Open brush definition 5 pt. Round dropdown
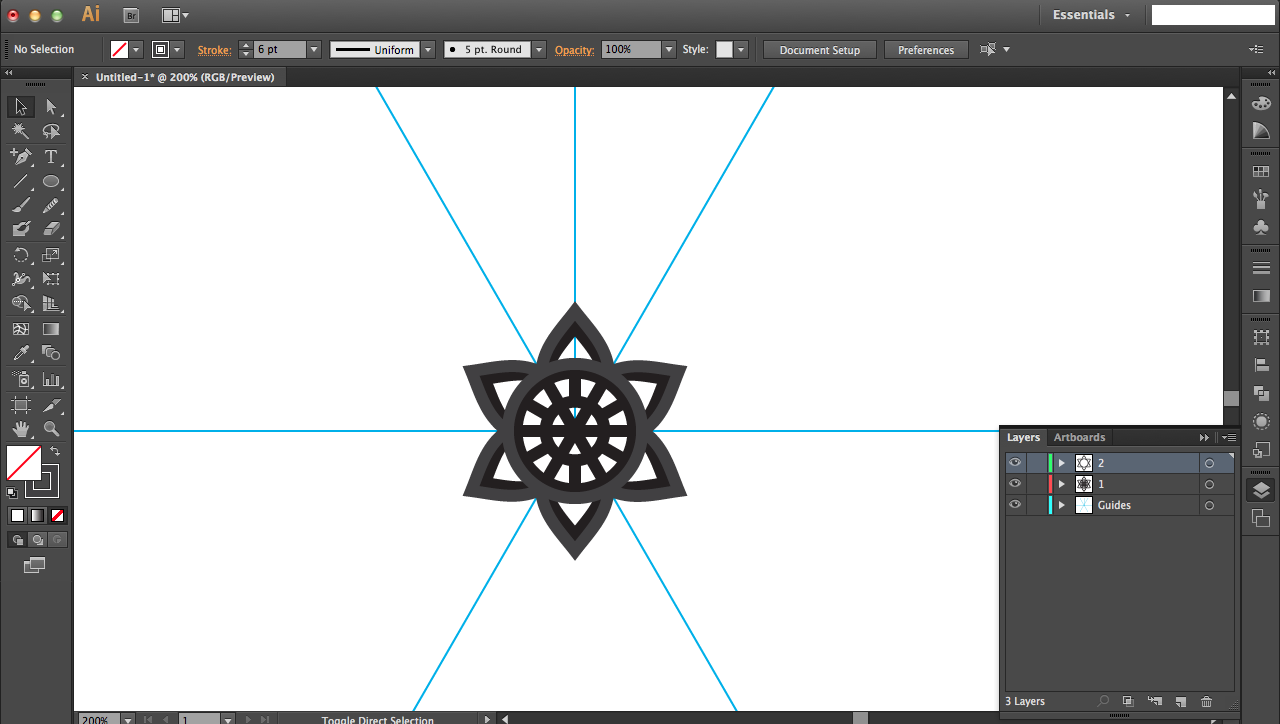This screenshot has height=724, width=1280. tap(539, 49)
